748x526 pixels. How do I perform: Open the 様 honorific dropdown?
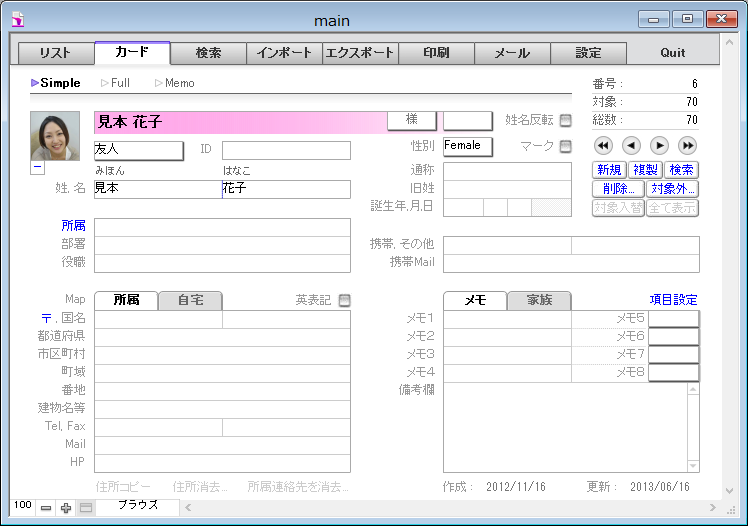coord(412,120)
